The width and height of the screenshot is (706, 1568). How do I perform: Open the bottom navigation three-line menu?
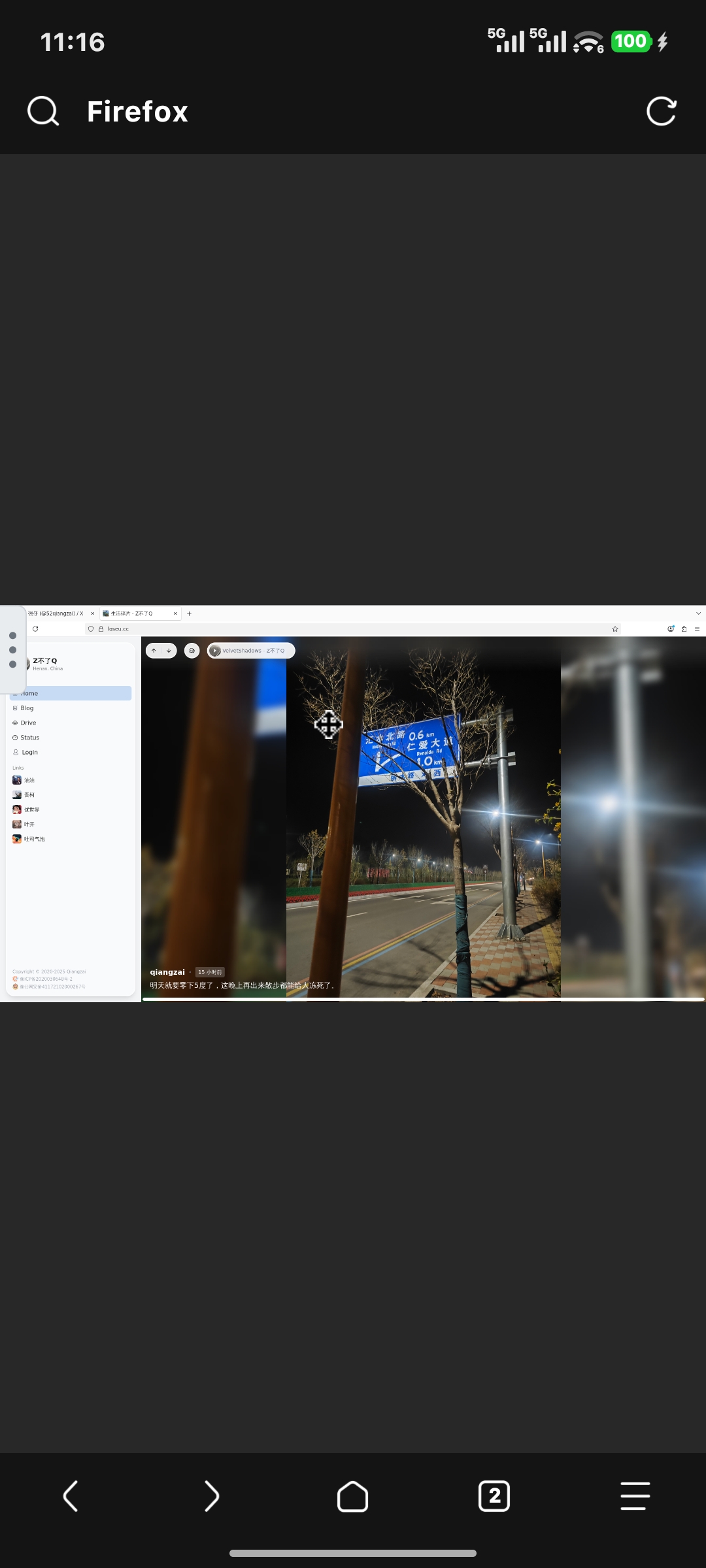click(x=635, y=1496)
